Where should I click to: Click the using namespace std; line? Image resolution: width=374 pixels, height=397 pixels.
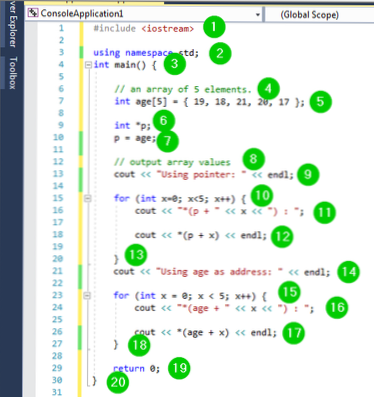pos(146,53)
